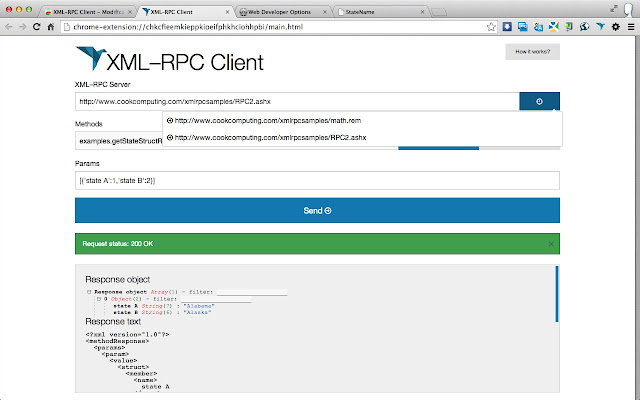This screenshot has width=640, height=400.
Task: Click the "<struct>" line in response text
Action: 133,367
